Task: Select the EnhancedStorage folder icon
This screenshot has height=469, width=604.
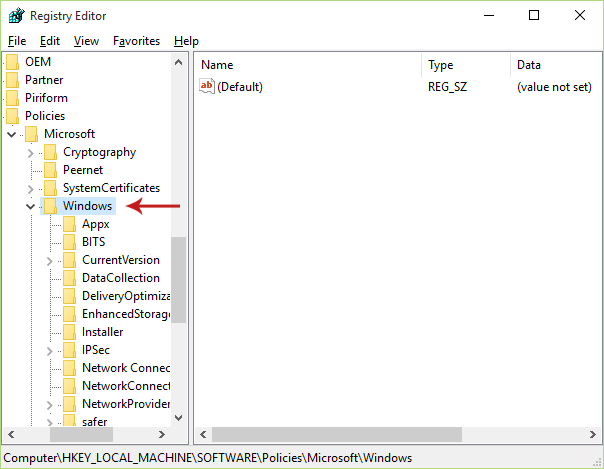Action: [69, 314]
